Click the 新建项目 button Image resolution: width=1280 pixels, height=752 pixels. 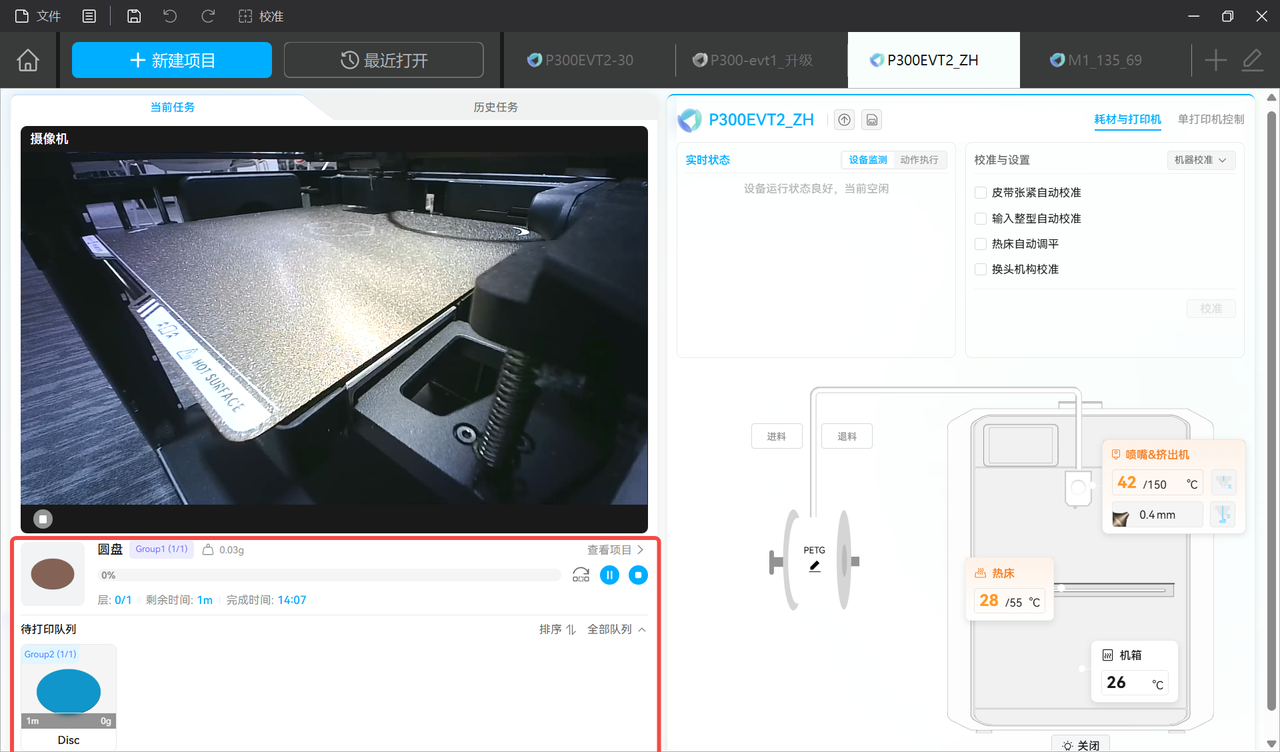click(x=172, y=60)
